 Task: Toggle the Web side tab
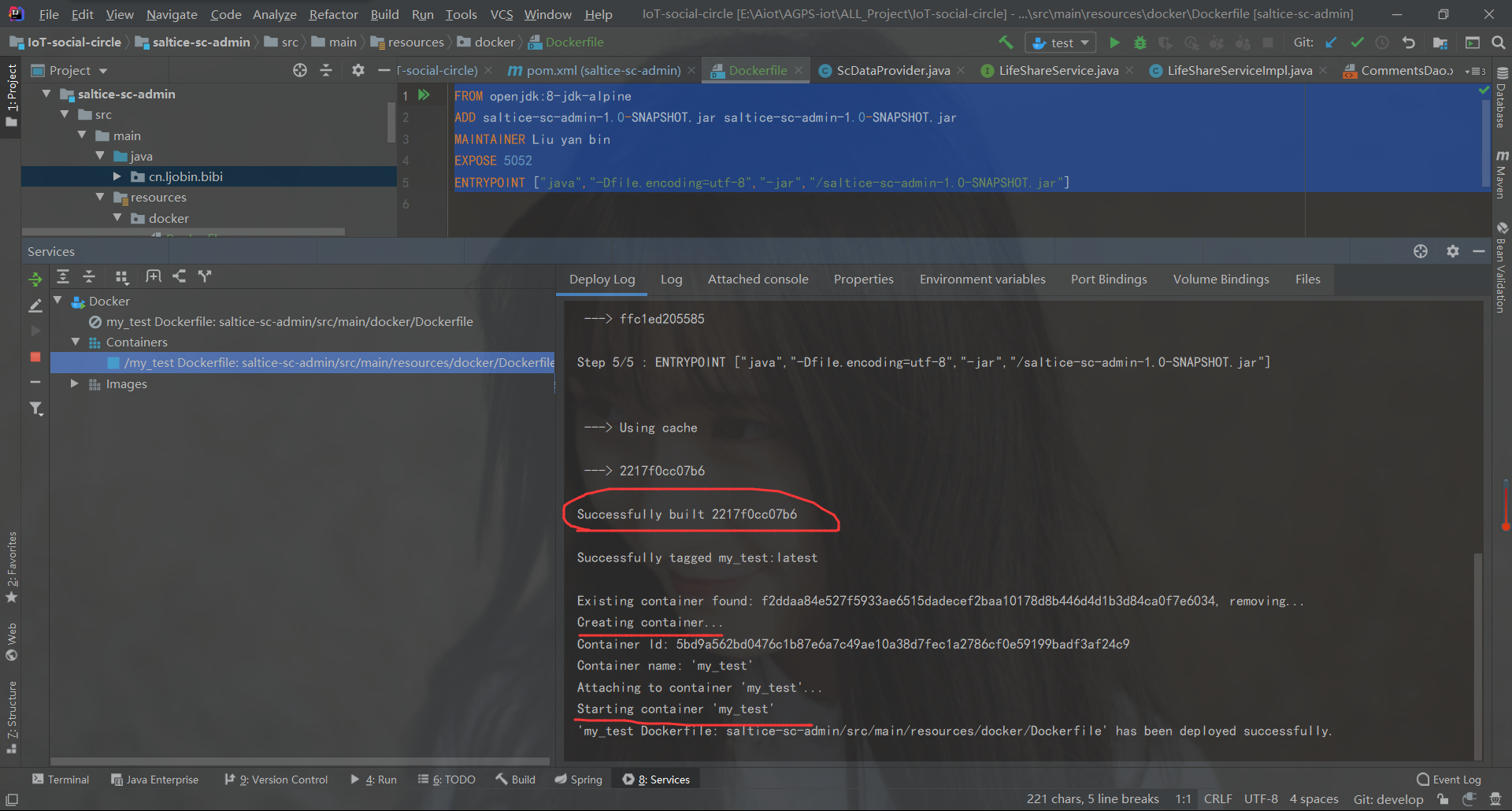[11, 643]
